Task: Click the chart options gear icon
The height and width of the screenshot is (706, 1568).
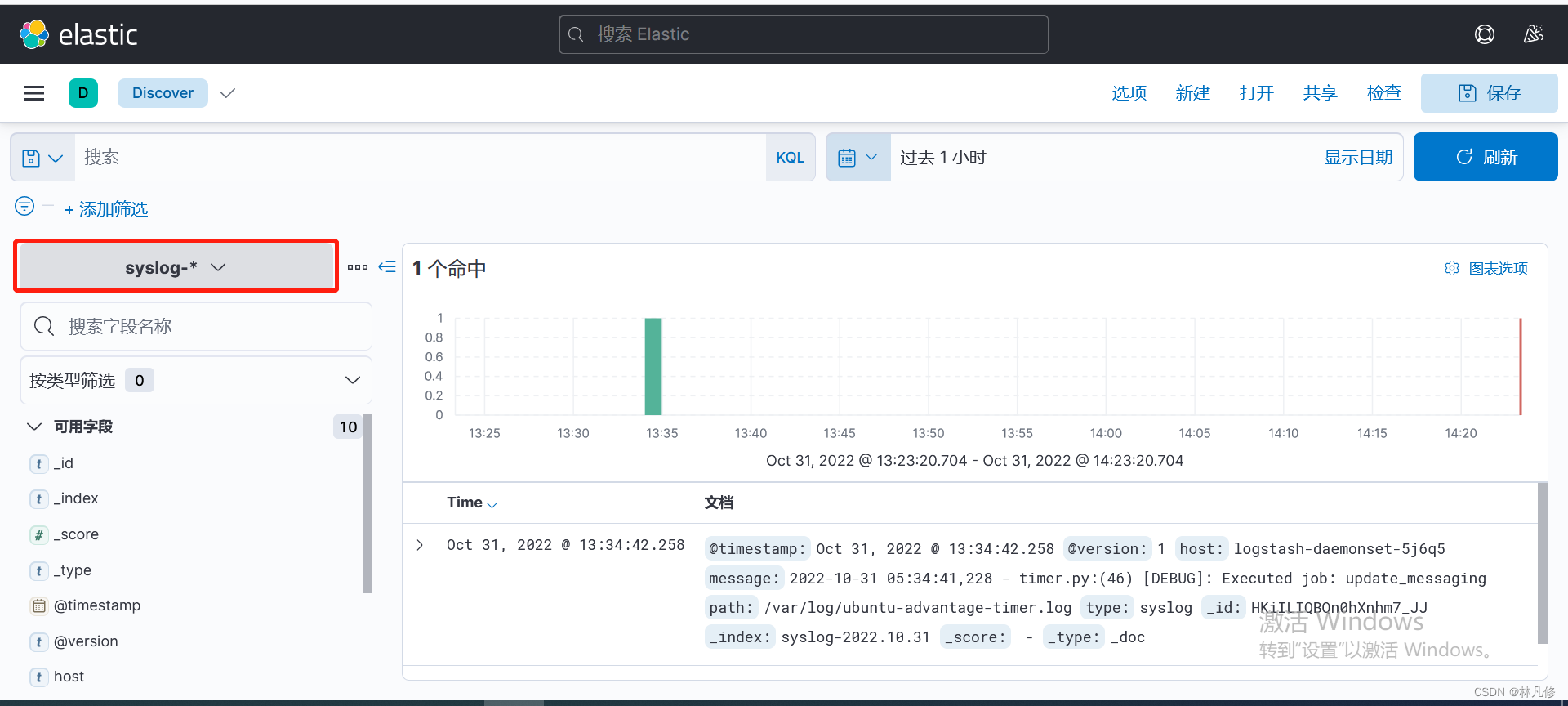Action: tap(1452, 268)
